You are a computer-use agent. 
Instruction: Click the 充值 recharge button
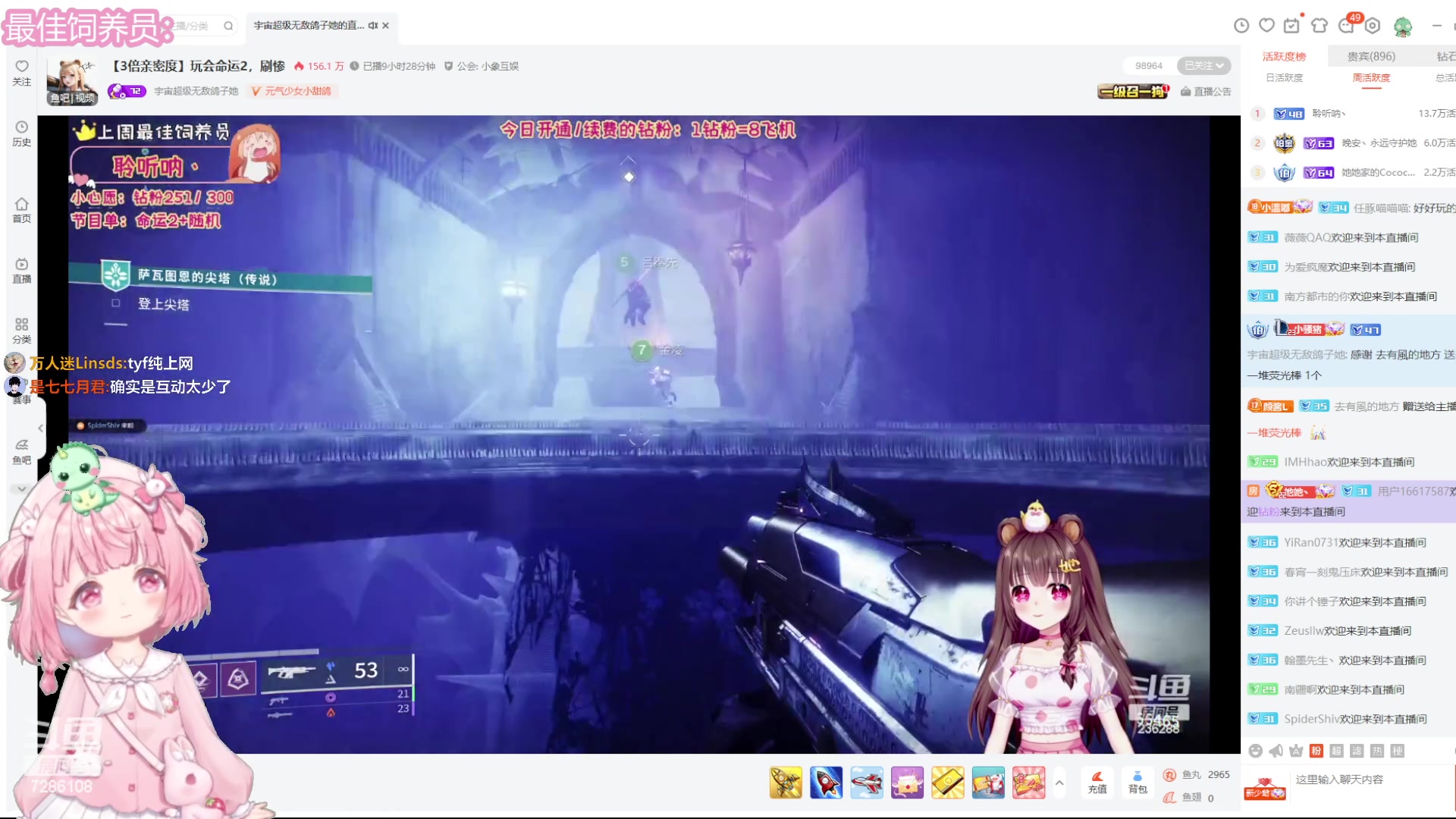[1097, 782]
